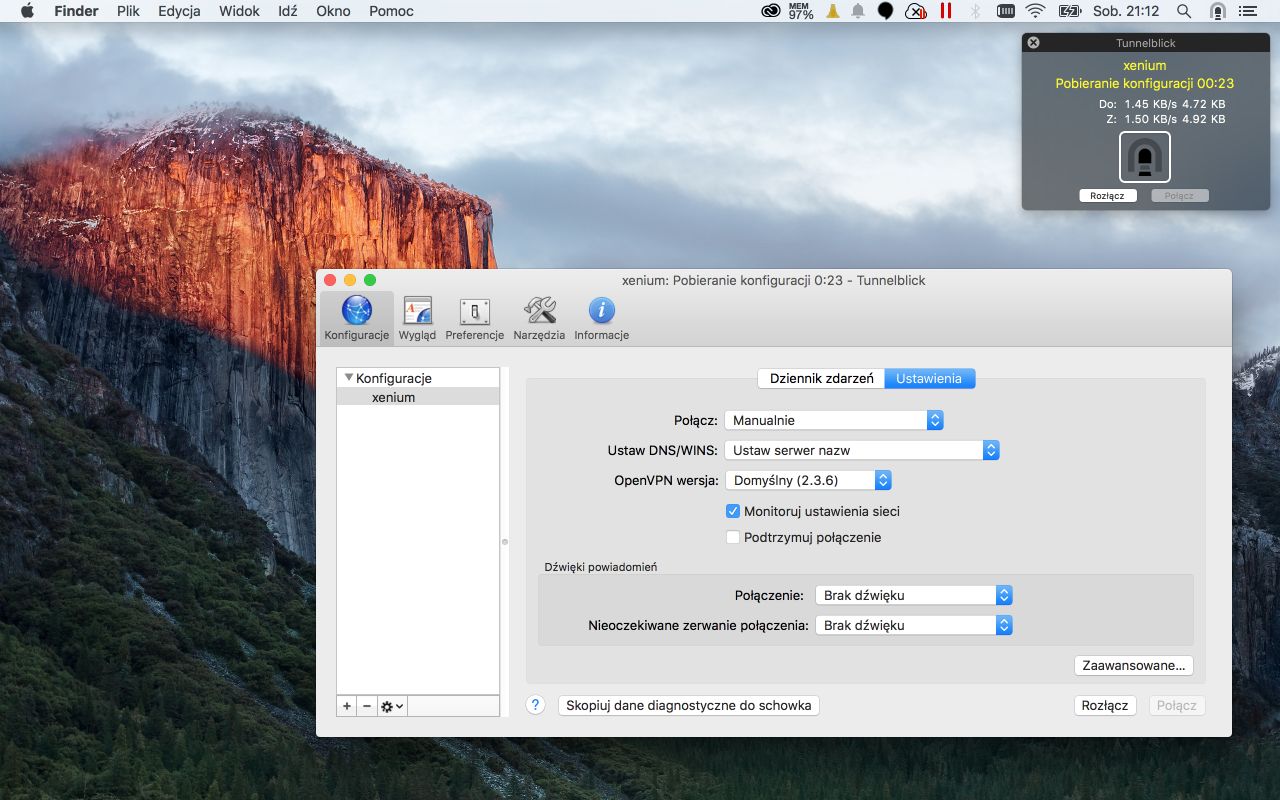1280x800 pixels.
Task: Enable Podtrzymuj połączenie checkbox
Action: click(733, 537)
